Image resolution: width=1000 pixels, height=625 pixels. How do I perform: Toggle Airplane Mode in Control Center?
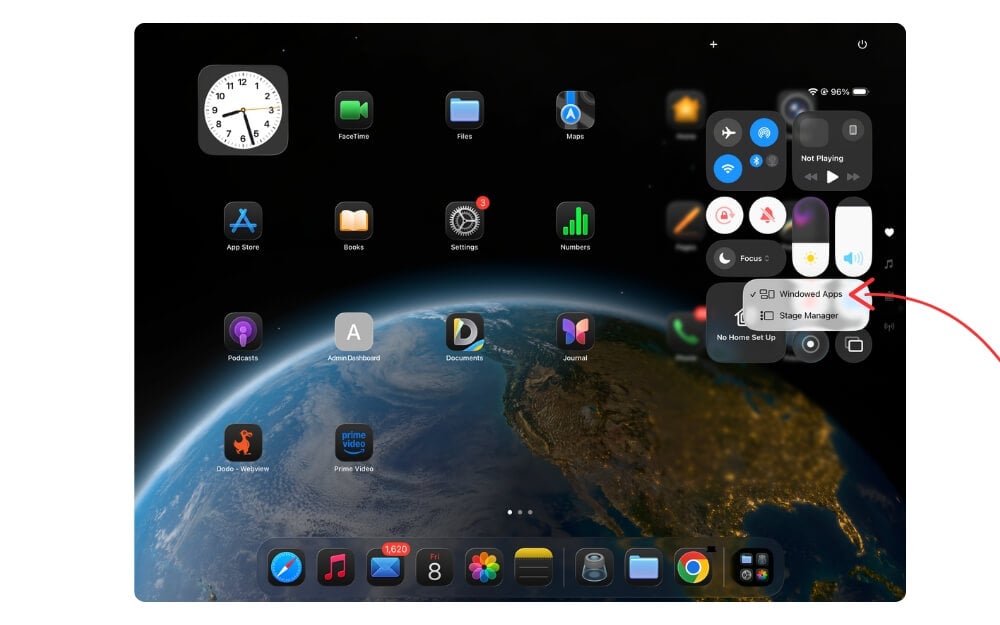click(x=728, y=133)
